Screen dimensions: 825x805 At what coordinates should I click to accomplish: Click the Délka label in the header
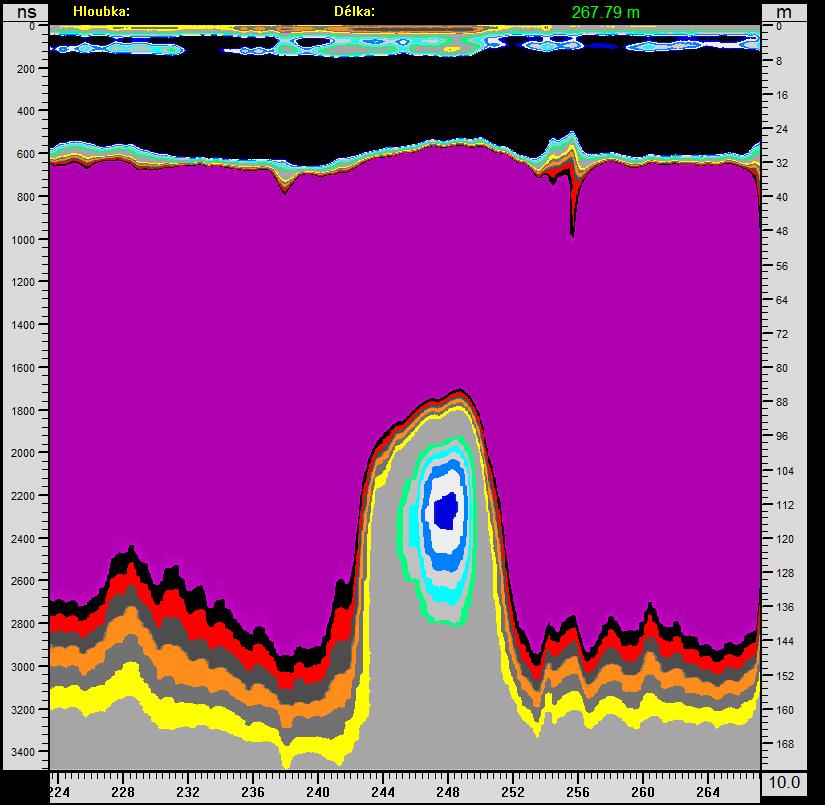[354, 12]
